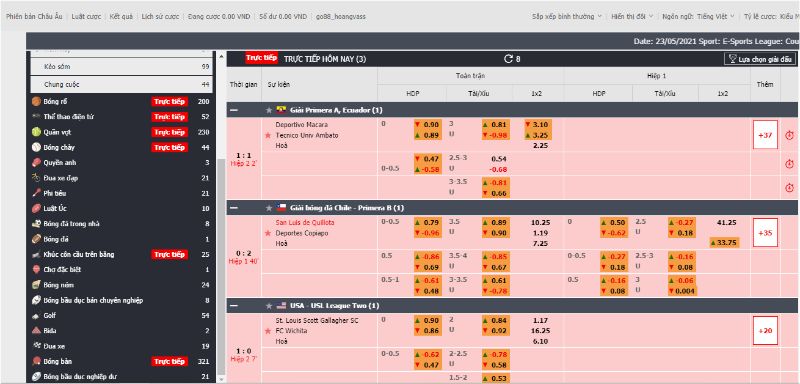Select the basketball Bóng rổ sport icon
Screen dimensions: 800x384
pos(36,101)
